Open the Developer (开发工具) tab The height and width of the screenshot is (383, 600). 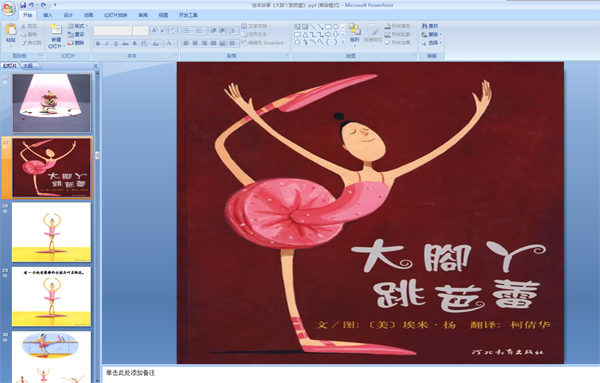click(188, 15)
